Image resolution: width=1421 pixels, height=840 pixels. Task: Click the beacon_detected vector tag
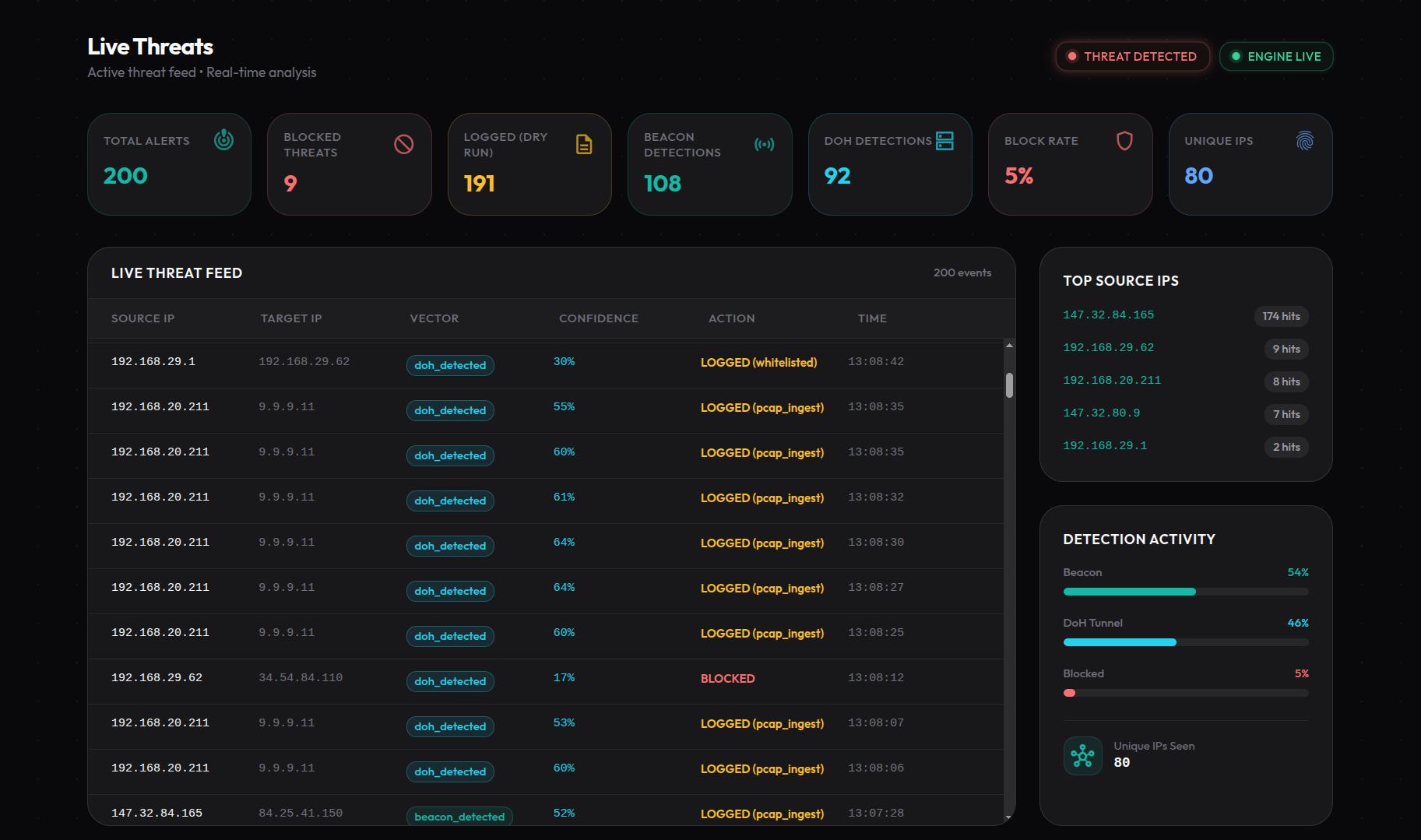click(x=459, y=816)
